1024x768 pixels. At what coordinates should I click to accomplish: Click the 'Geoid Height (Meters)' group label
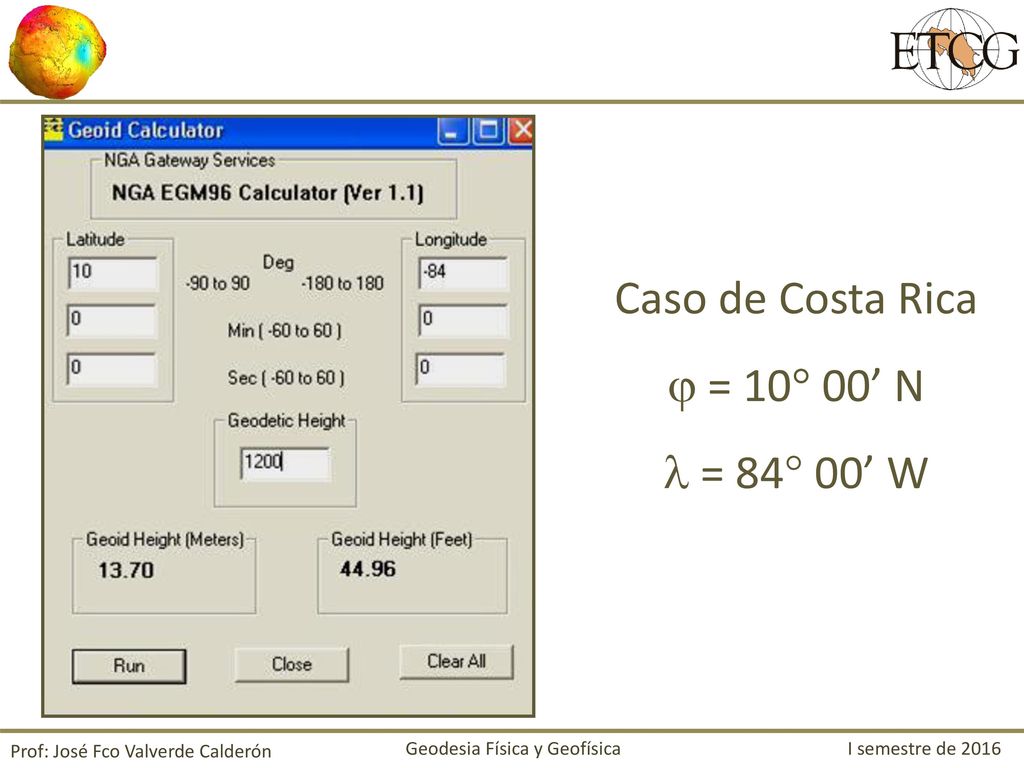(x=165, y=539)
